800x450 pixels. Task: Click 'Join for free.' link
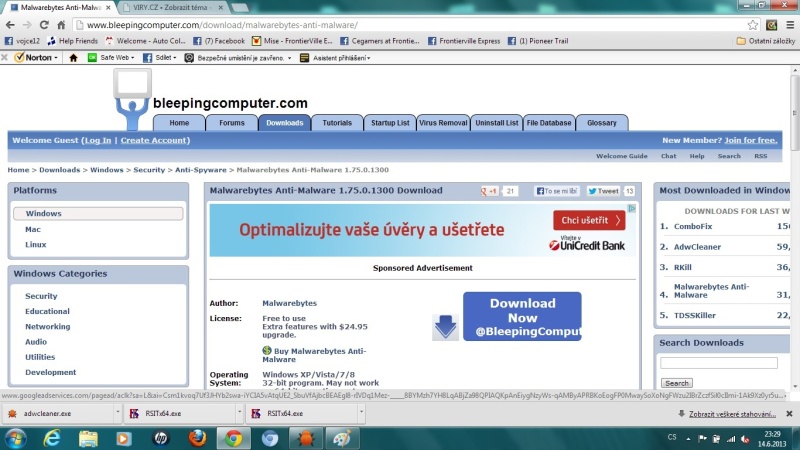click(x=751, y=140)
